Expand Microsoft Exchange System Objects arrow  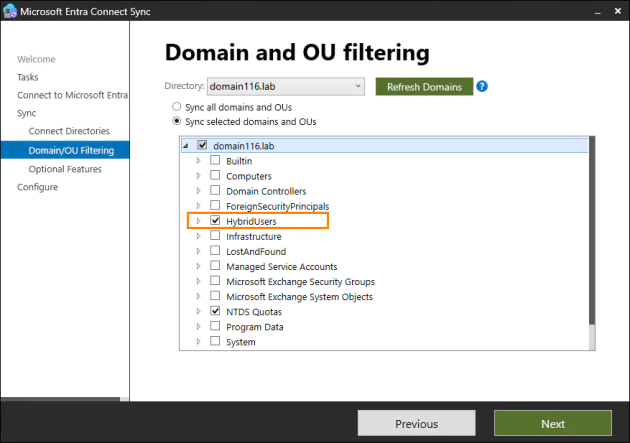(198, 296)
